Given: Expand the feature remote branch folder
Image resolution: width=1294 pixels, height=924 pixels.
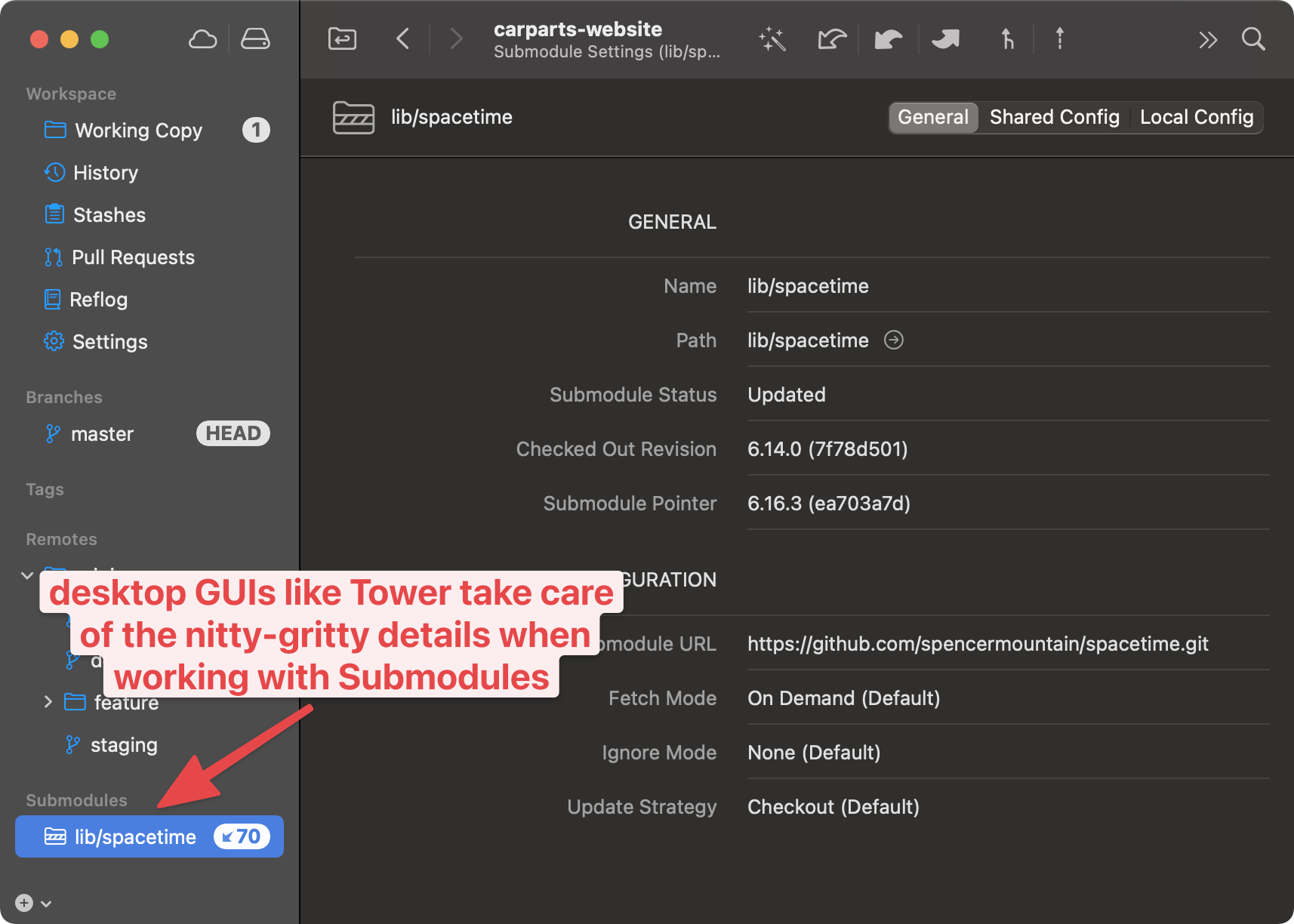Looking at the screenshot, I should click(48, 702).
